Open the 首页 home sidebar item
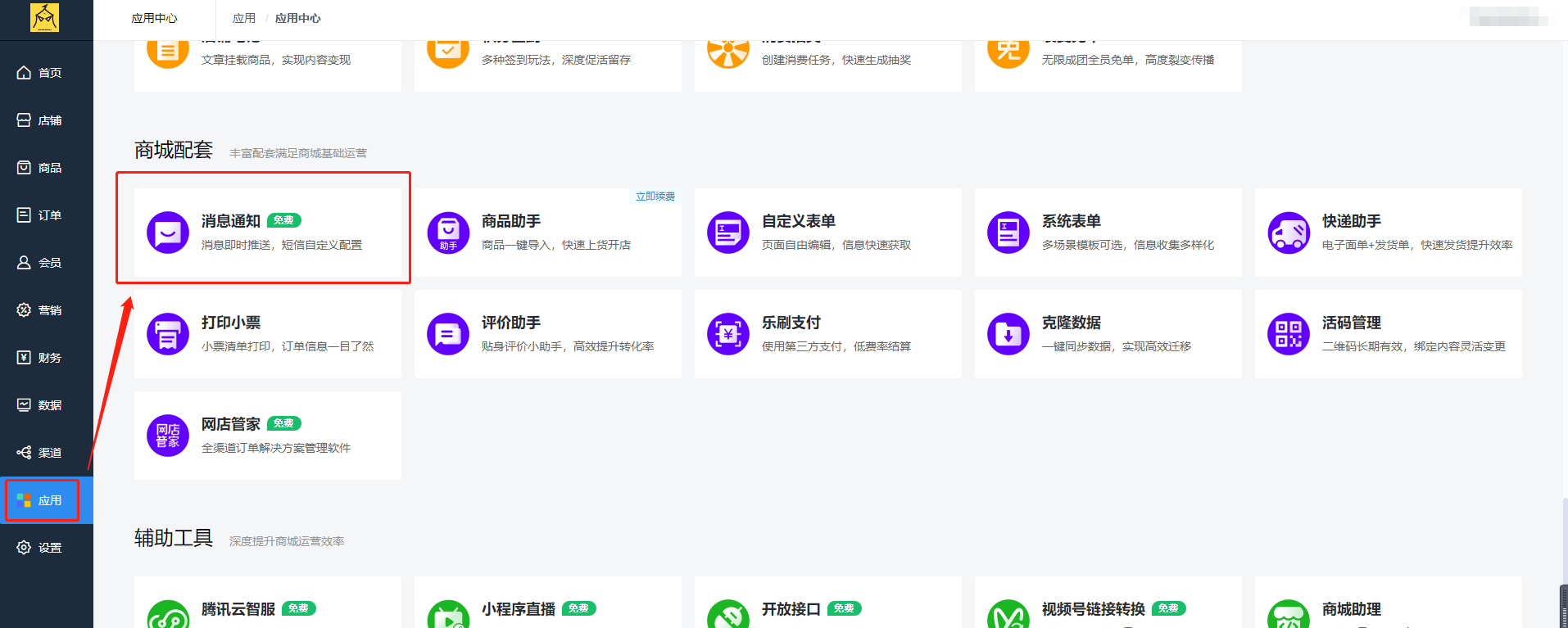Viewport: 1568px width, 628px height. click(47, 73)
